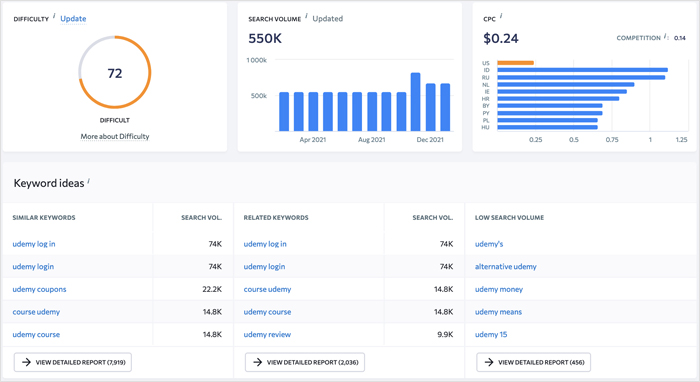The height and width of the screenshot is (382, 700).
Task: Click the info icon next to Keyword ideas
Action: click(88, 181)
